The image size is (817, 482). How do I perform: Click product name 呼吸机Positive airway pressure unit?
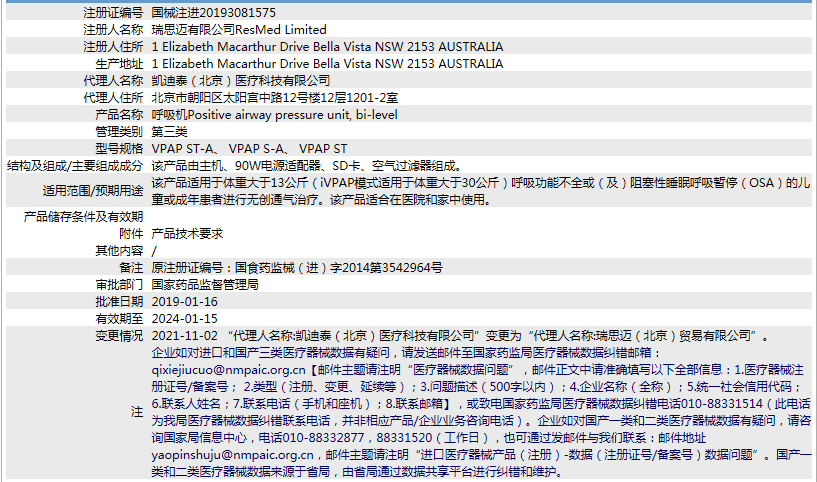275,115
